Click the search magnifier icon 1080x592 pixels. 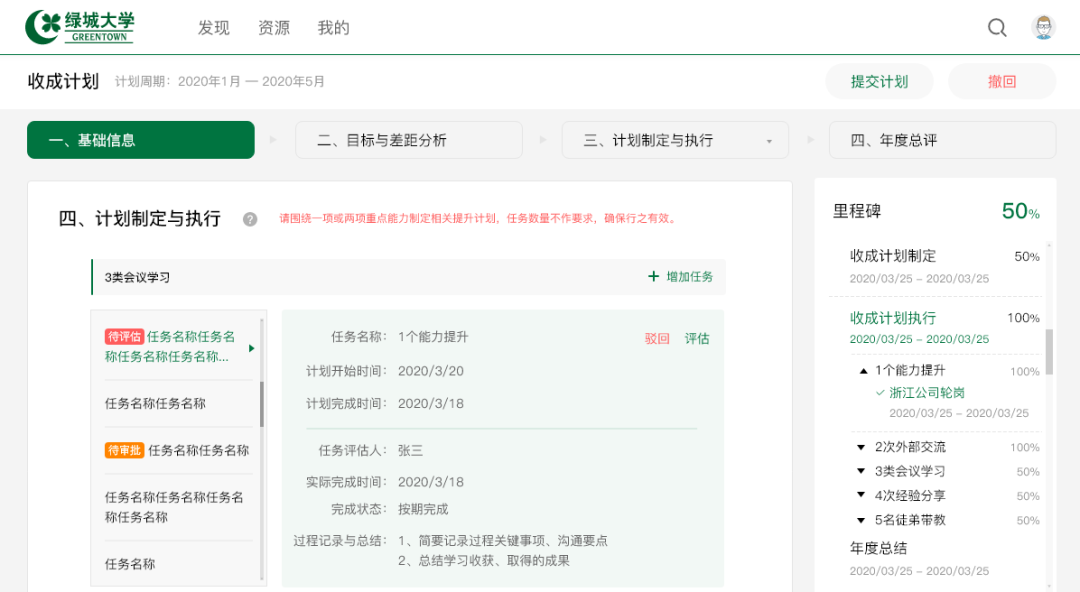[997, 28]
